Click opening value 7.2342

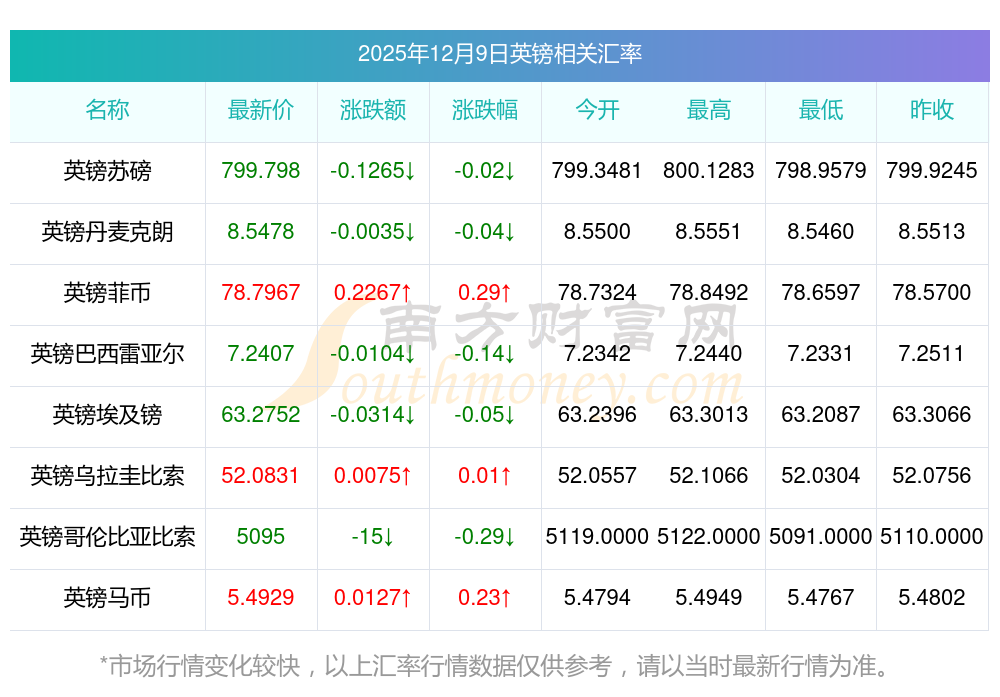(597, 353)
